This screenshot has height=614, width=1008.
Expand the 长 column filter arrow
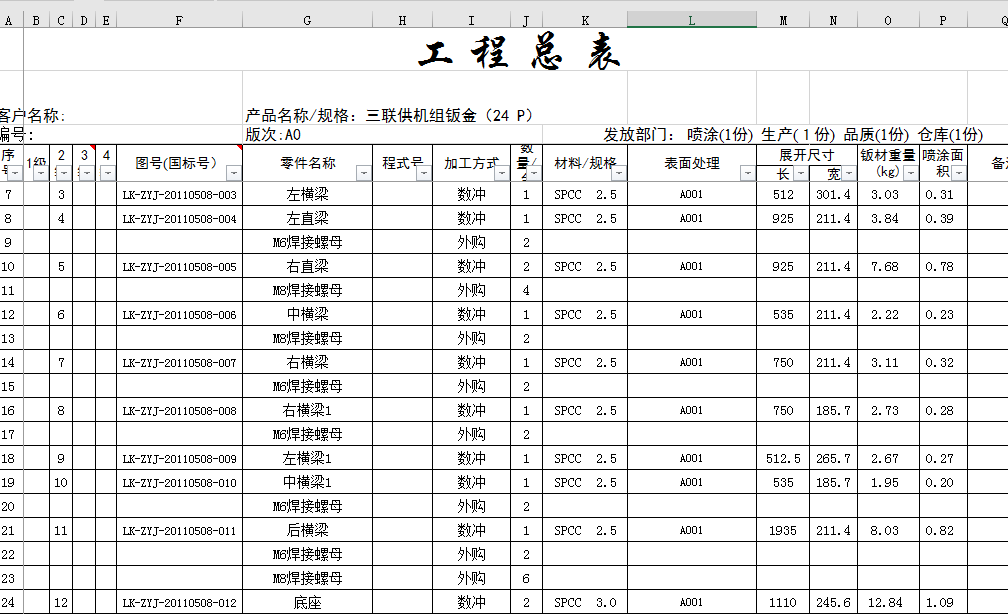coord(799,174)
